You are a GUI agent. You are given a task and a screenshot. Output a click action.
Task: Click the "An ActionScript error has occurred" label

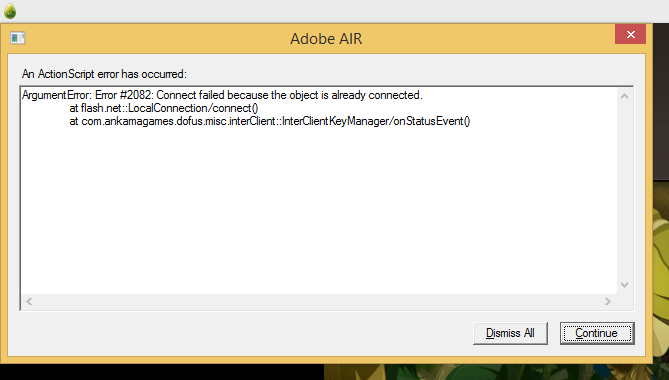pos(105,74)
